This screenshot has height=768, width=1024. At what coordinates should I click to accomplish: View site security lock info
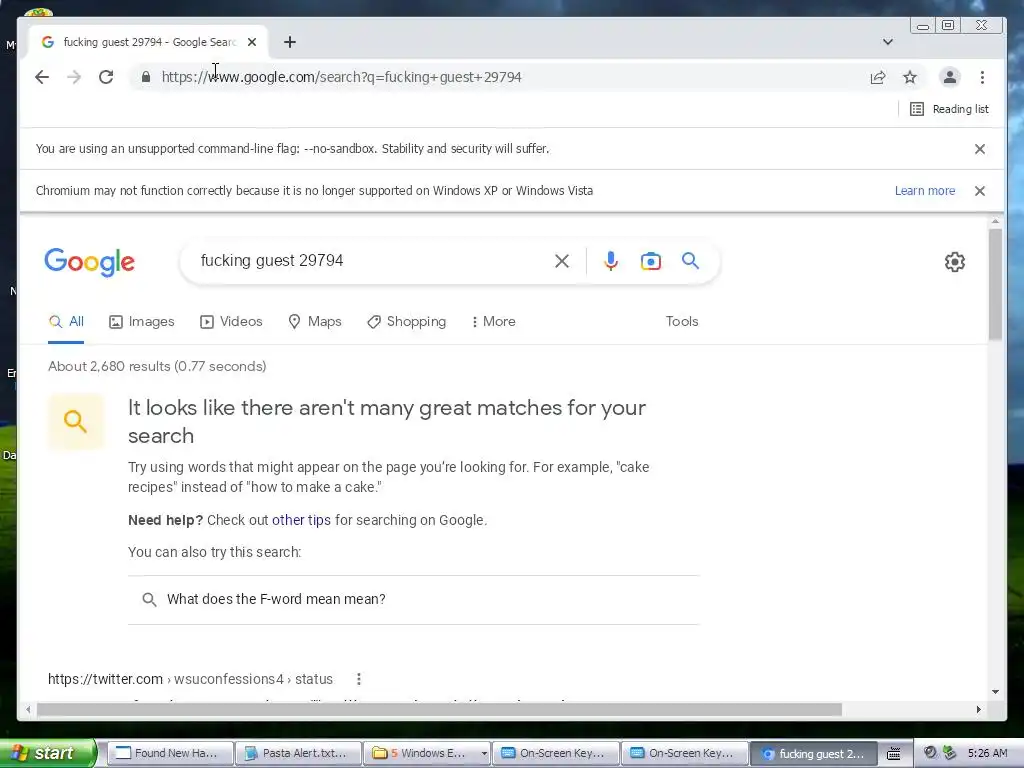146,77
